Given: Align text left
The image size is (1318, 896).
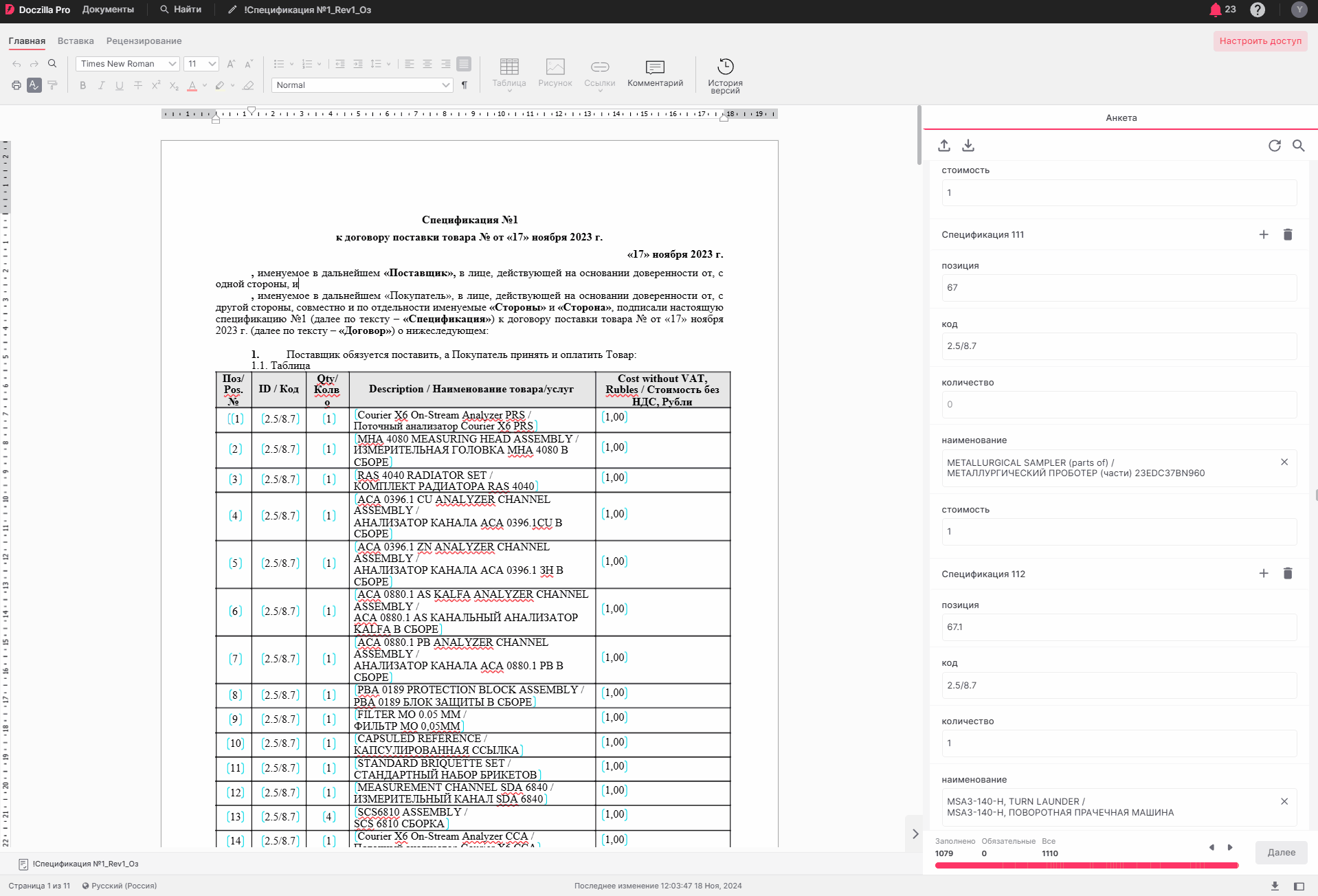Looking at the screenshot, I should pos(410,64).
